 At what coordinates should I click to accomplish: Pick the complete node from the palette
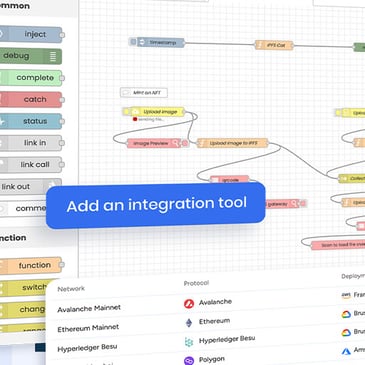[x=31, y=78]
